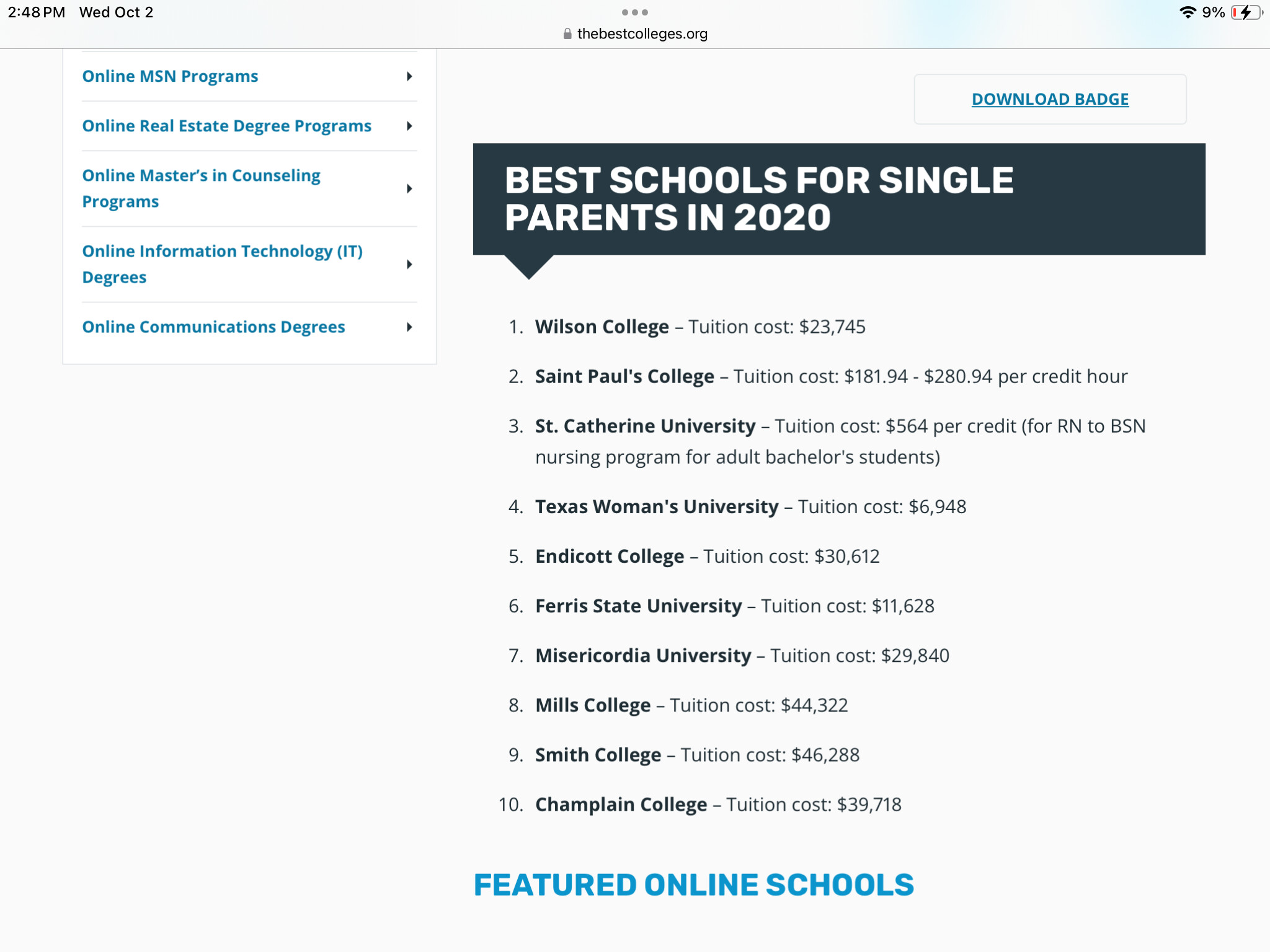The width and height of the screenshot is (1270, 952).
Task: Expand arrow beside Online Real Estate Degree Programs
Action: point(409,126)
